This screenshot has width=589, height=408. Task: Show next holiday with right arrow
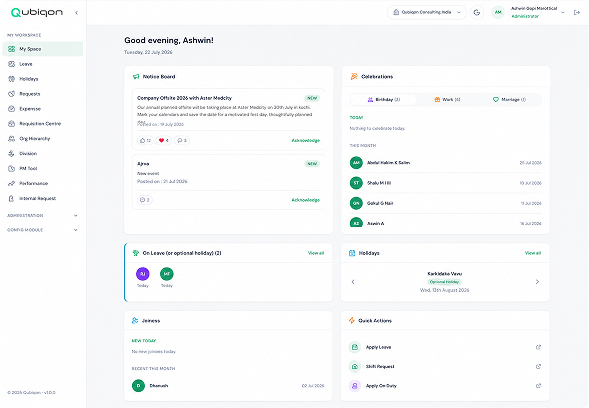point(537,282)
